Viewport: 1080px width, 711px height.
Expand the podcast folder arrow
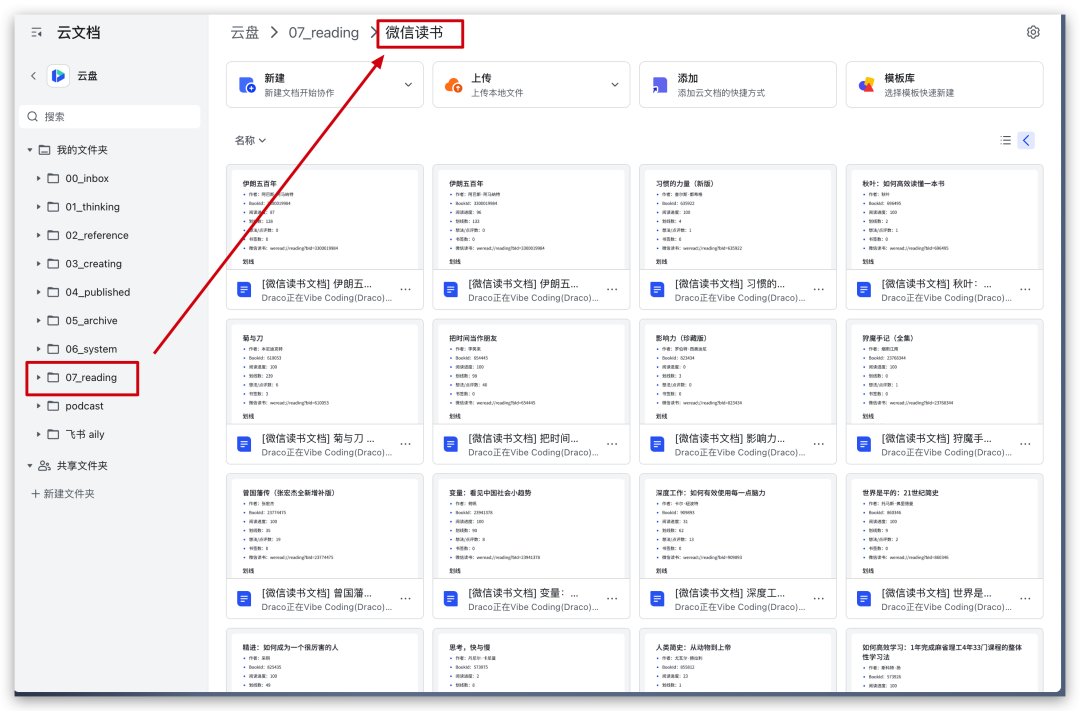(x=38, y=406)
